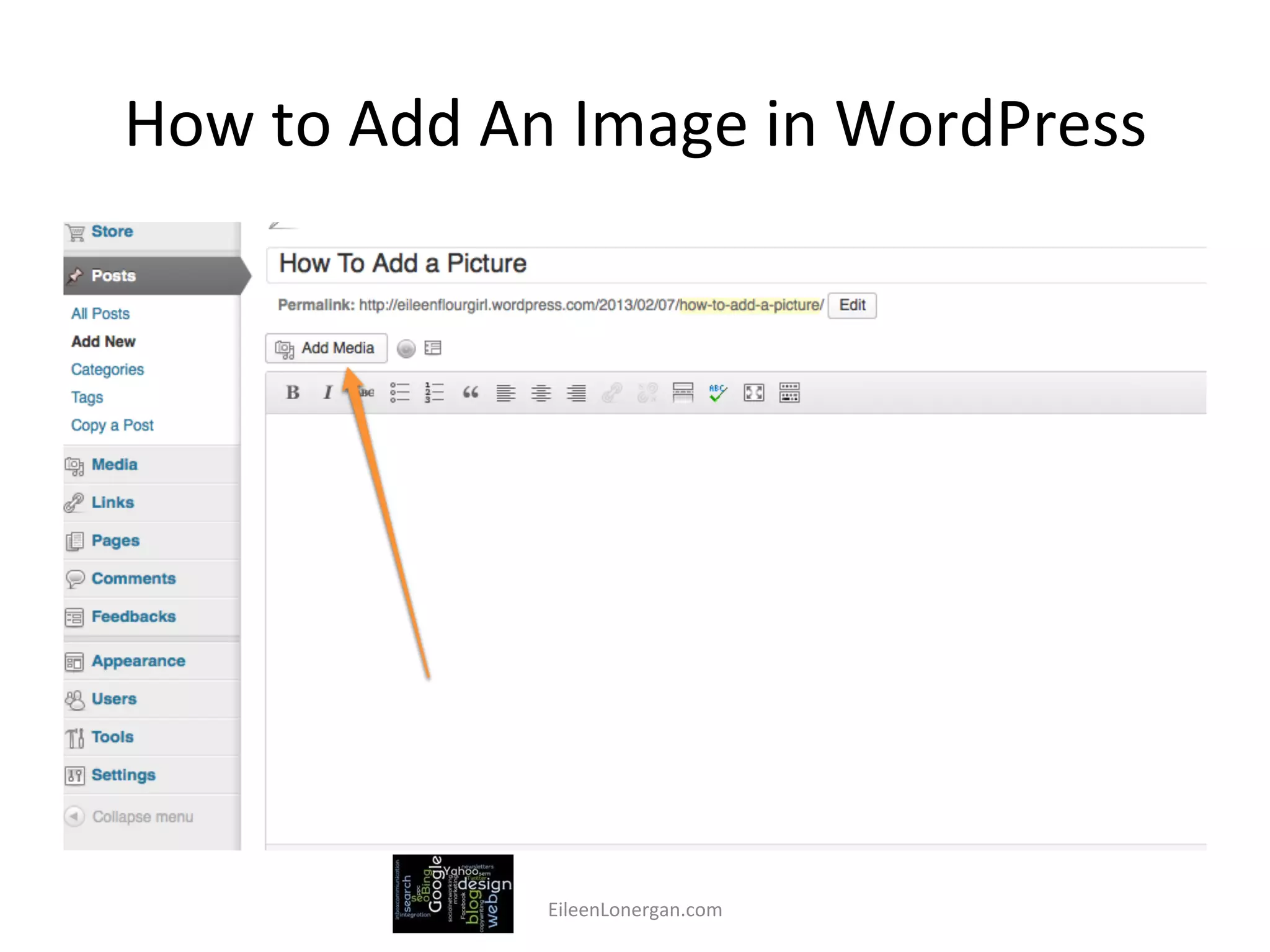The width and height of the screenshot is (1270, 952).
Task: Toggle fullscreen writing mode
Action: [754, 393]
